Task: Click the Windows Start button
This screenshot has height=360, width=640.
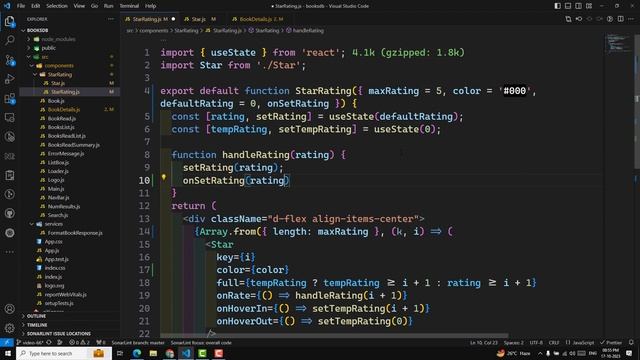Action: (x=7, y=353)
